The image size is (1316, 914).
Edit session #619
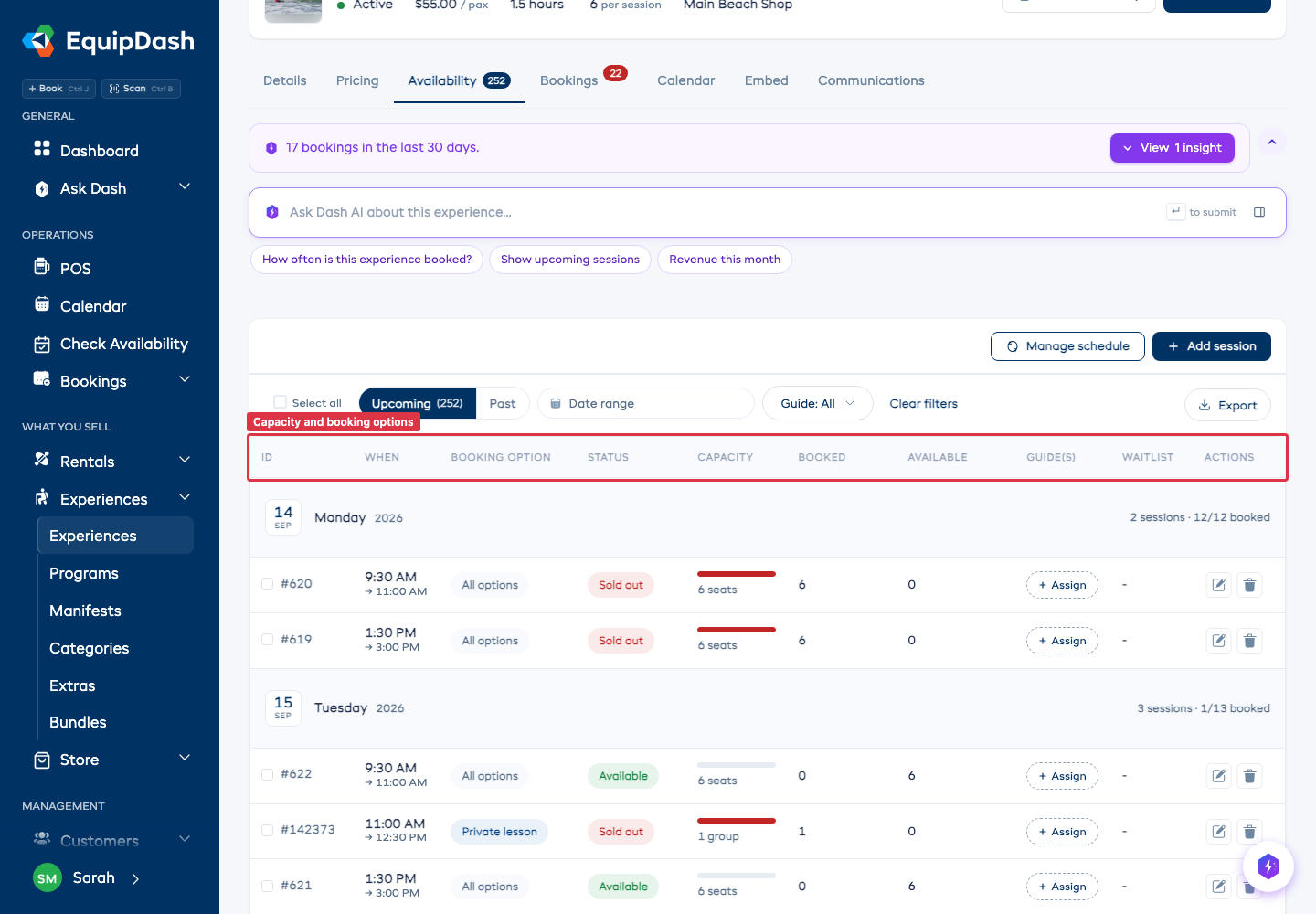coord(1219,641)
